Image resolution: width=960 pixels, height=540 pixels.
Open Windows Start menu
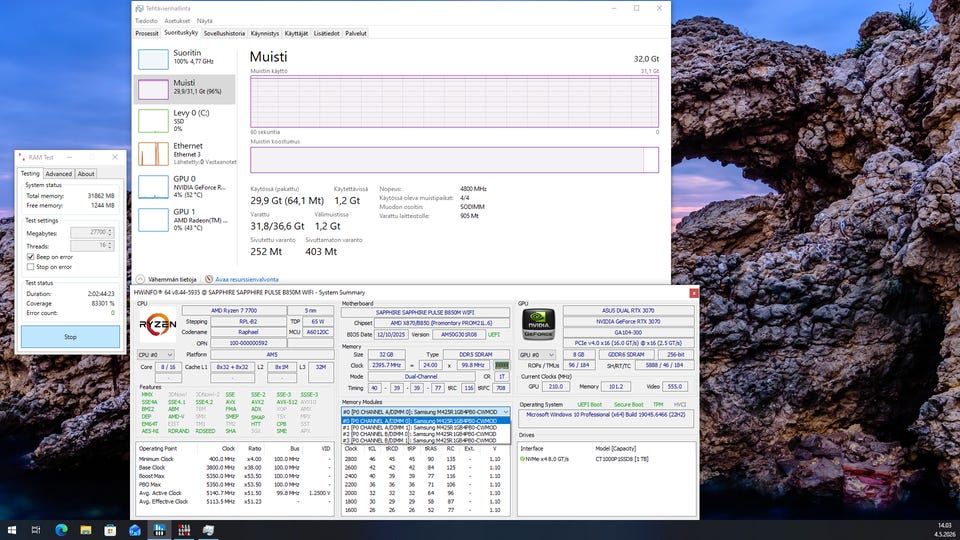tap(12, 530)
